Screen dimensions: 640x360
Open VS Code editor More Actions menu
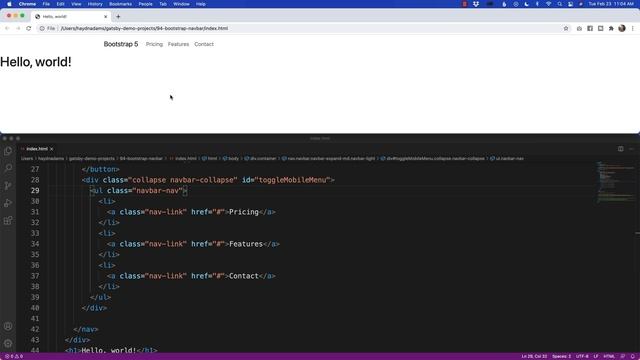[631, 149]
